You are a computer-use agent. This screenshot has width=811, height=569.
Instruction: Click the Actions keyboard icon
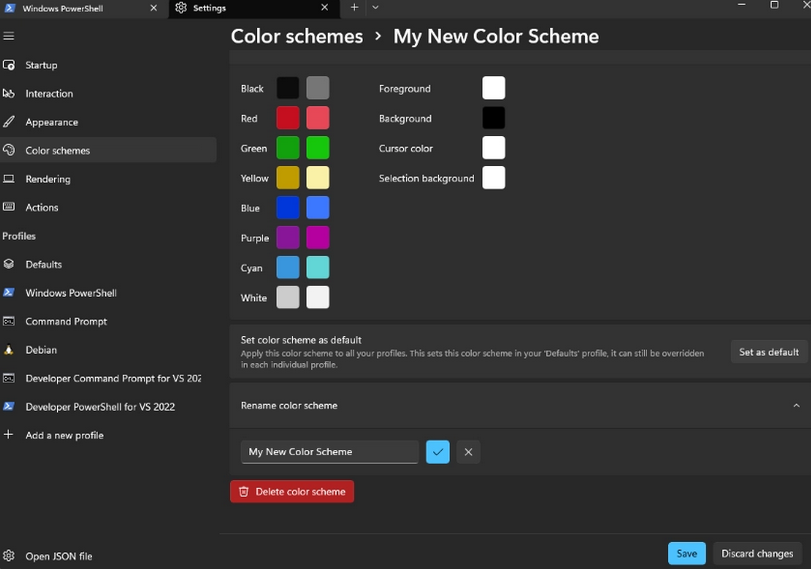click(x=9, y=207)
